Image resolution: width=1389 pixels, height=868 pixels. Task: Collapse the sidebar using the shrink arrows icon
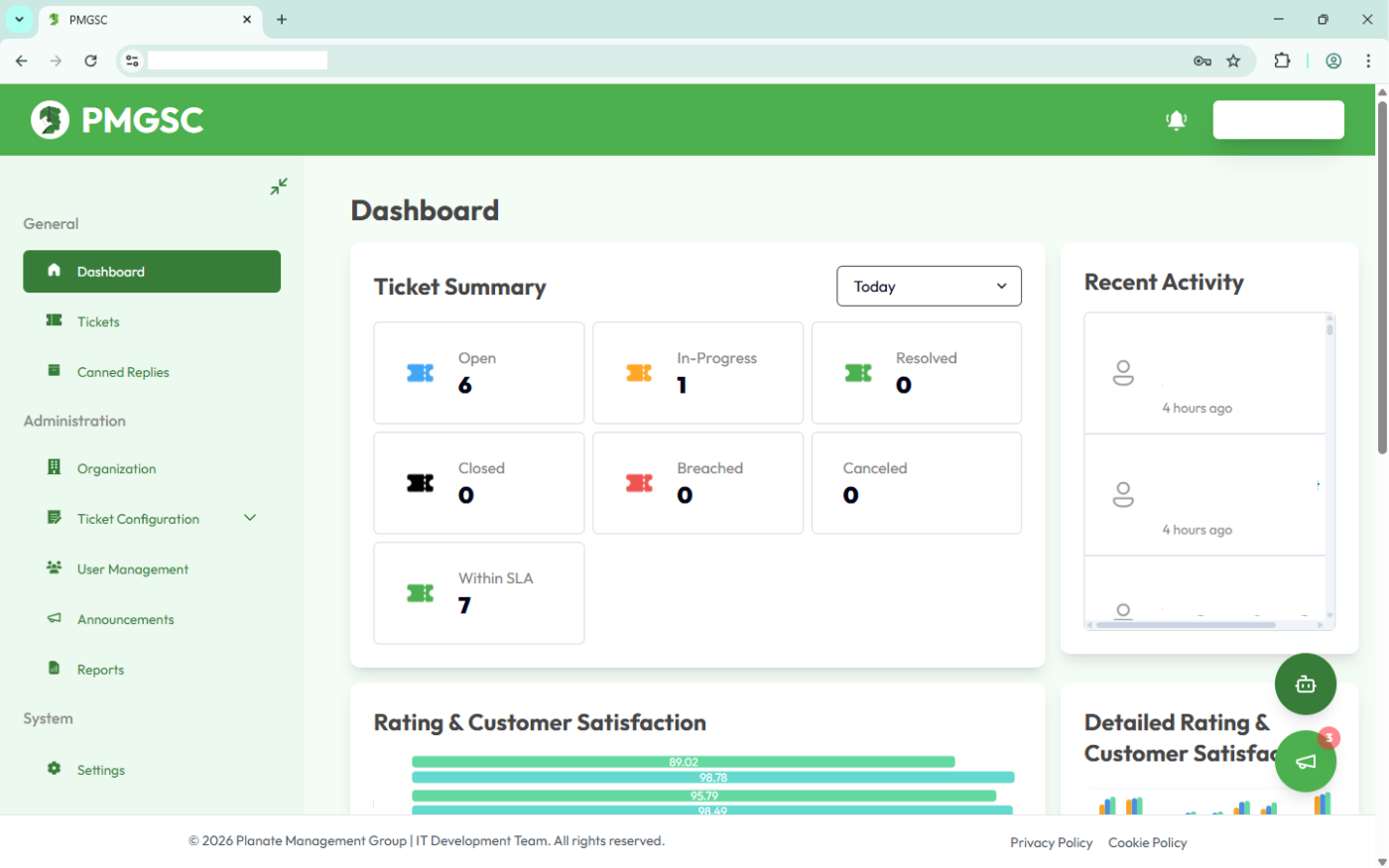tap(279, 186)
